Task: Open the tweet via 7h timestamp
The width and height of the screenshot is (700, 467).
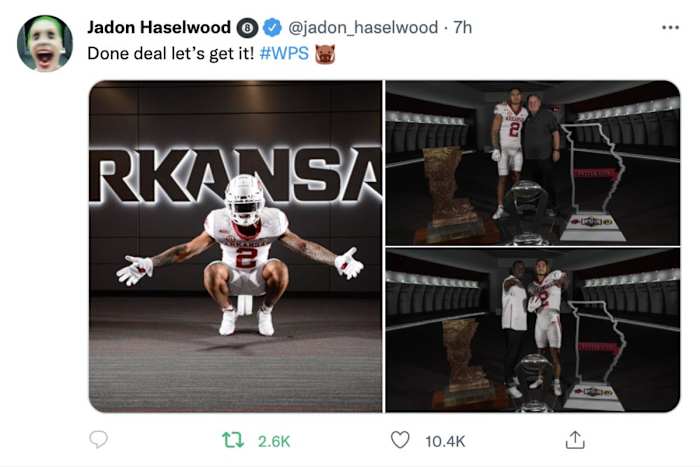Action: [x=462, y=28]
